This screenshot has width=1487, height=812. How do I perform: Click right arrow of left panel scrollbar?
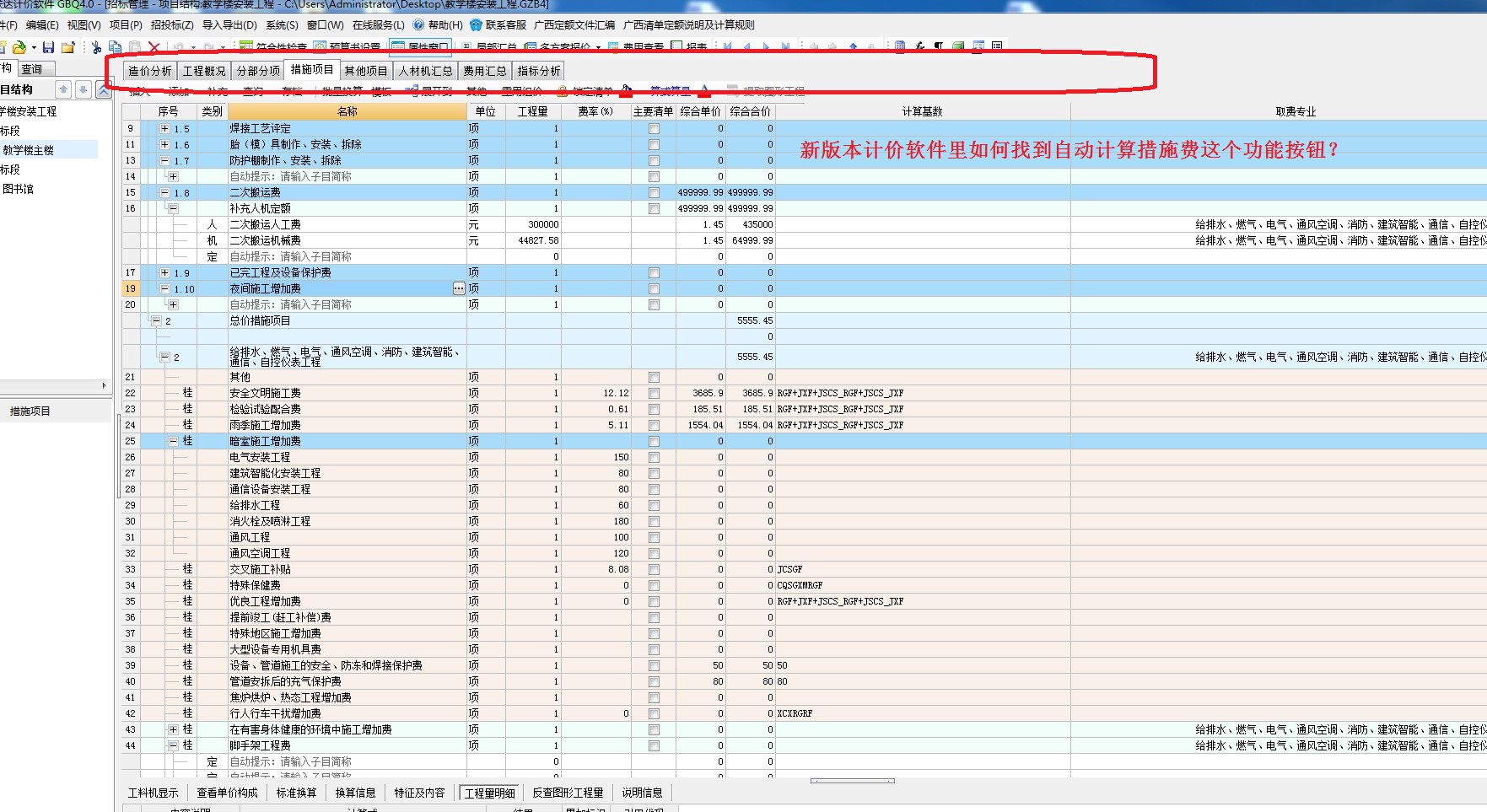[x=105, y=385]
